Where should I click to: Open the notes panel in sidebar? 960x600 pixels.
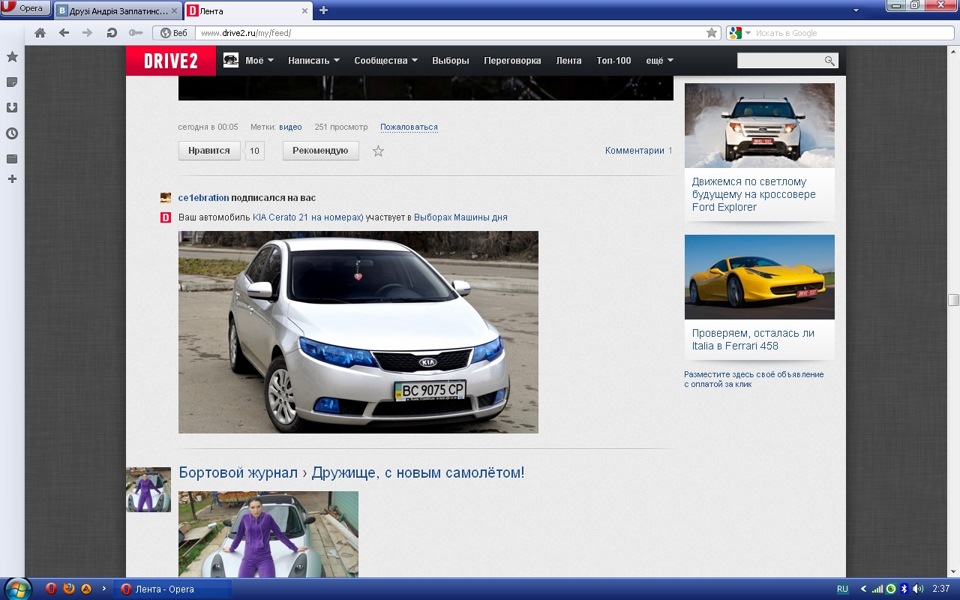pyautogui.click(x=12, y=82)
